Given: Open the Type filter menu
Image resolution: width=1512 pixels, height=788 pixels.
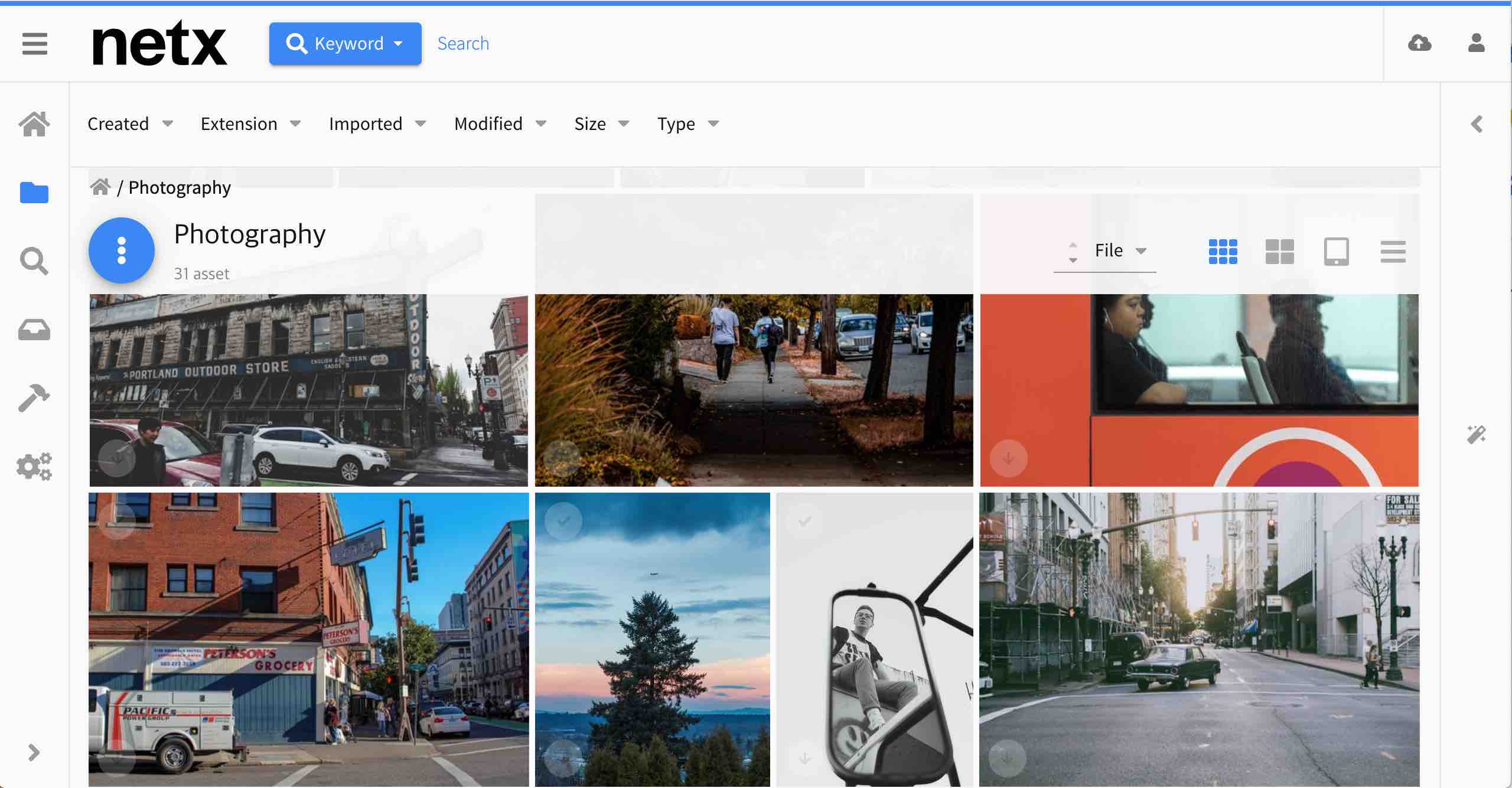Looking at the screenshot, I should [687, 124].
